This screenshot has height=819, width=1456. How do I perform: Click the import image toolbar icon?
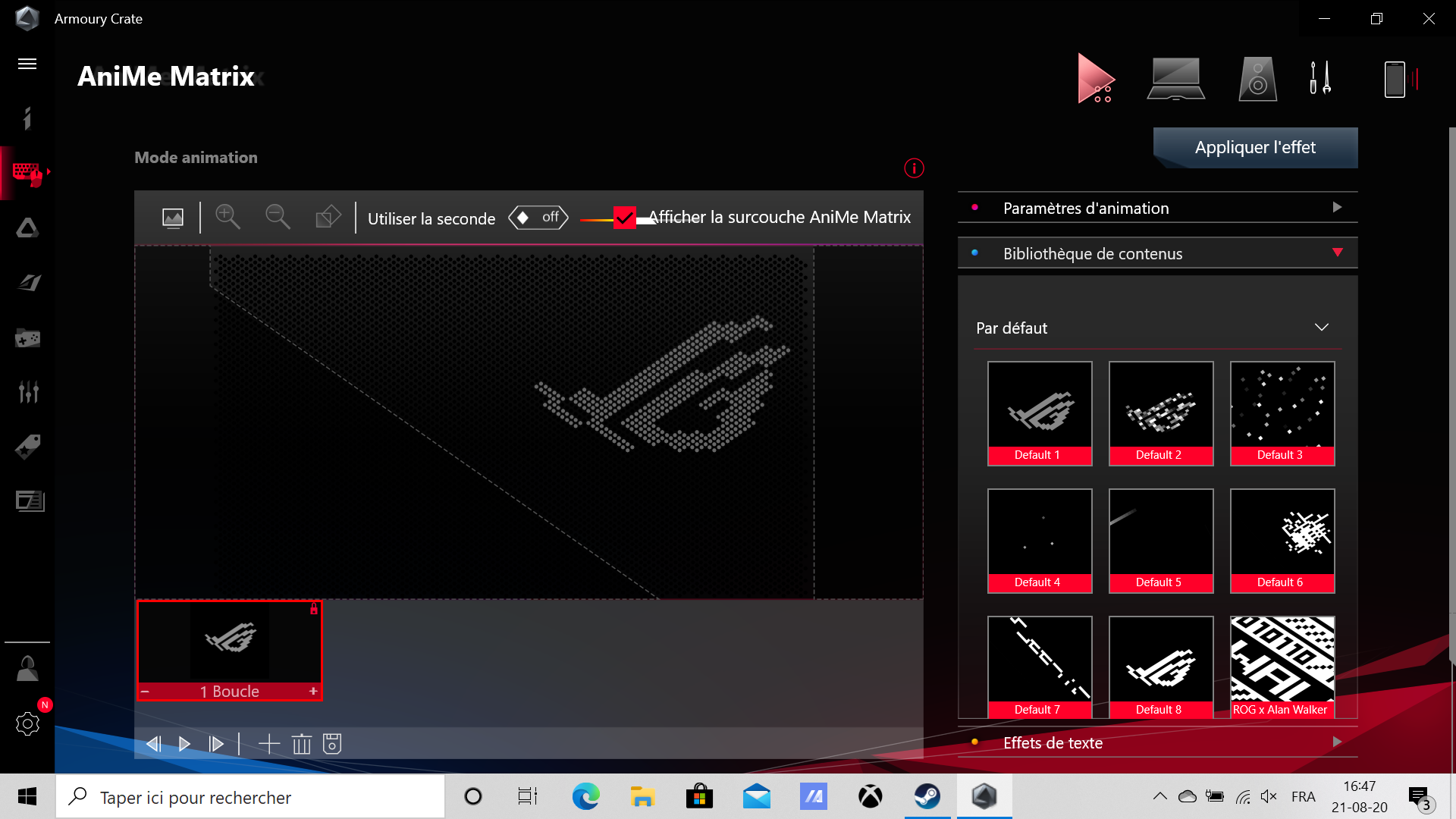pyautogui.click(x=173, y=218)
